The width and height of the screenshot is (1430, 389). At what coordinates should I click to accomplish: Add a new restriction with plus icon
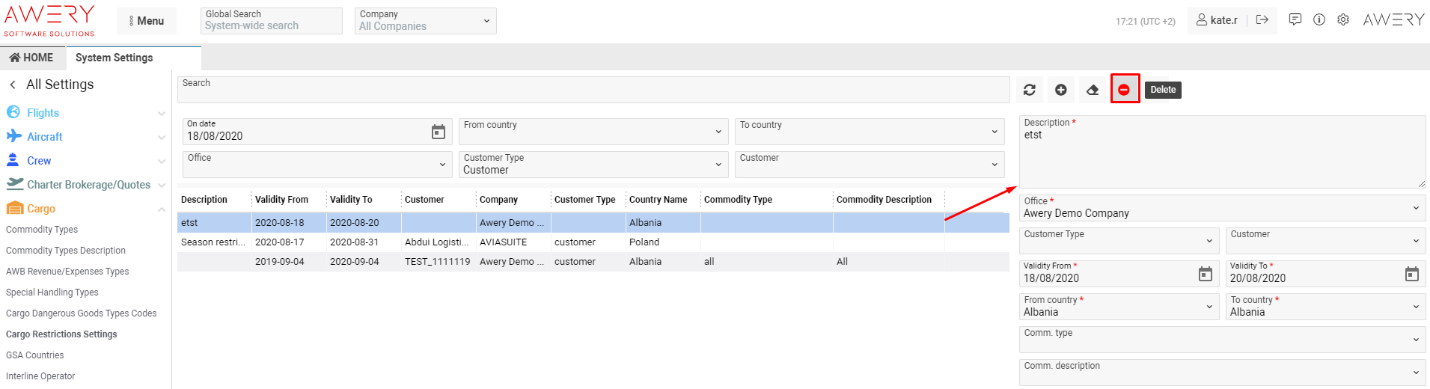coord(1061,90)
